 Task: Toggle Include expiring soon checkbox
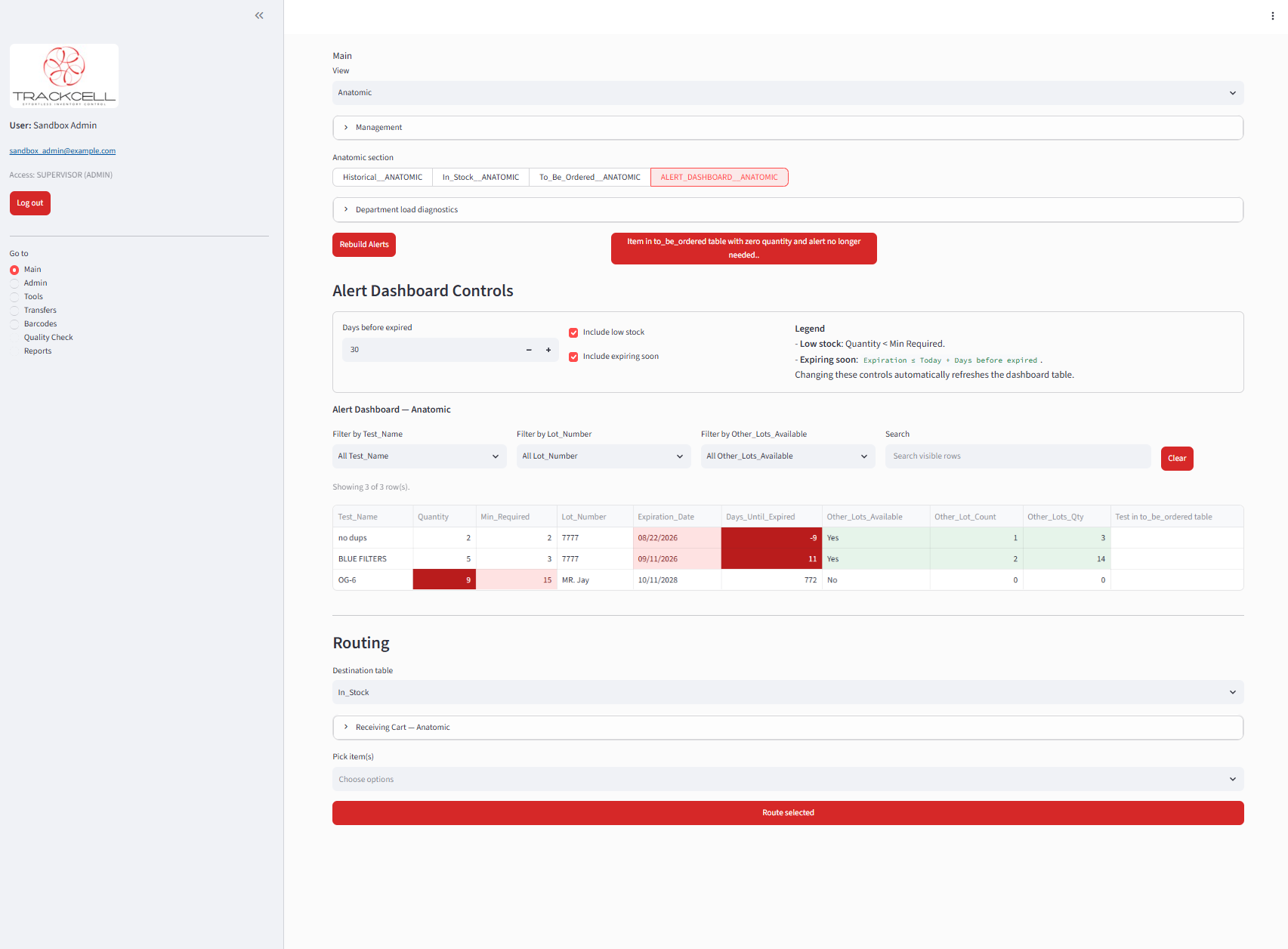[x=573, y=357]
